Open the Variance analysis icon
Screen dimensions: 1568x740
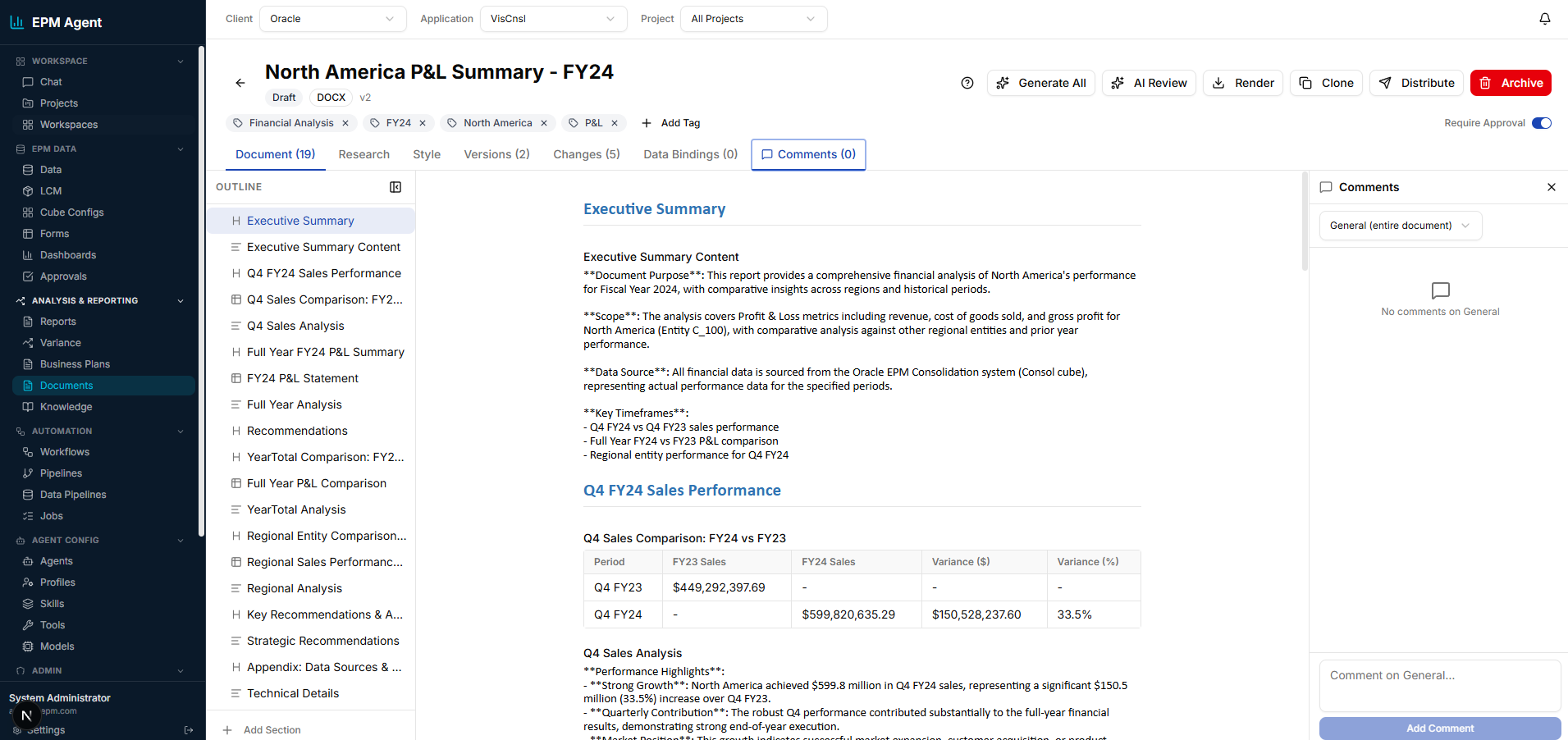pos(28,342)
